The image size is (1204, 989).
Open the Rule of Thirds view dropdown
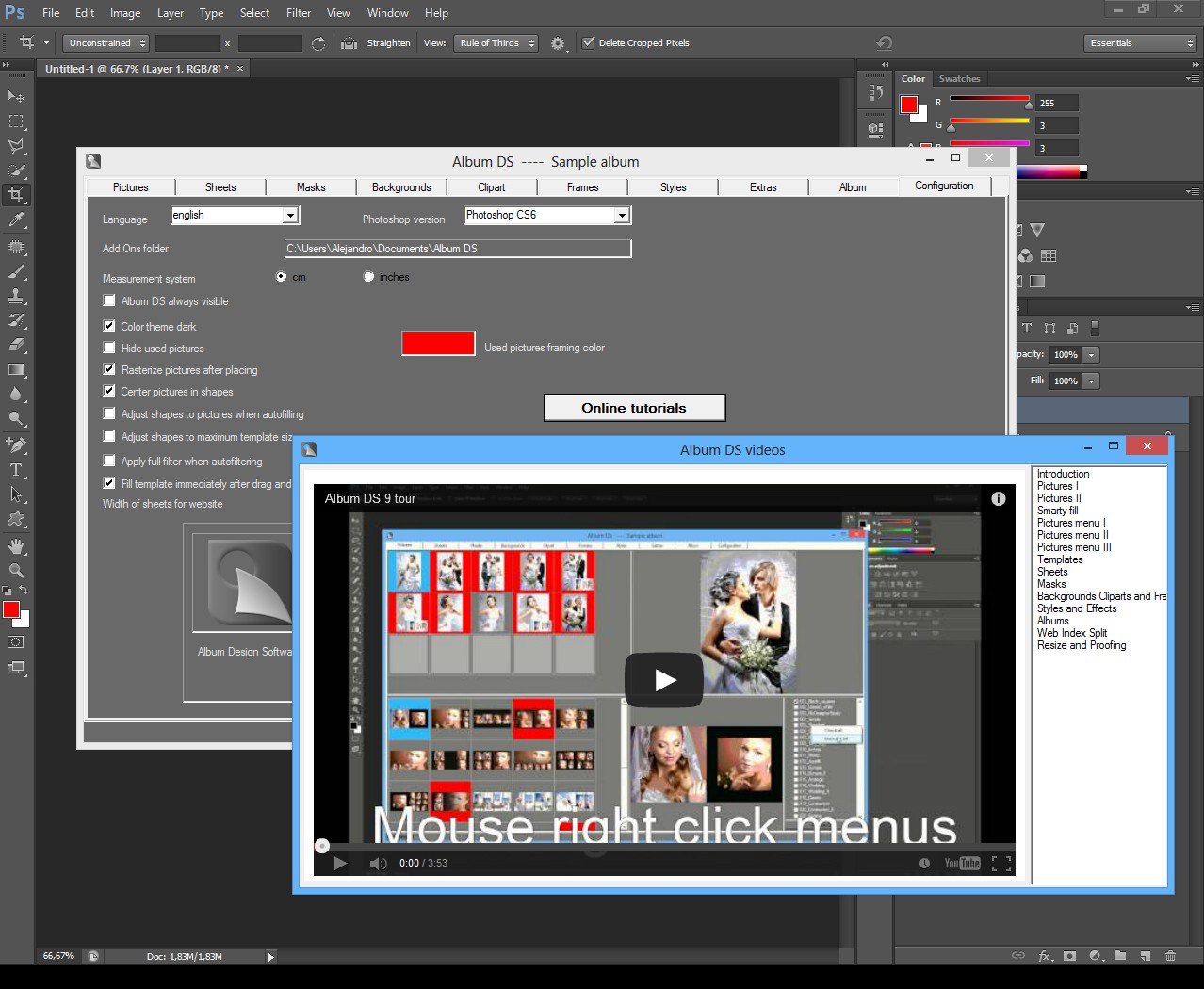coord(496,43)
